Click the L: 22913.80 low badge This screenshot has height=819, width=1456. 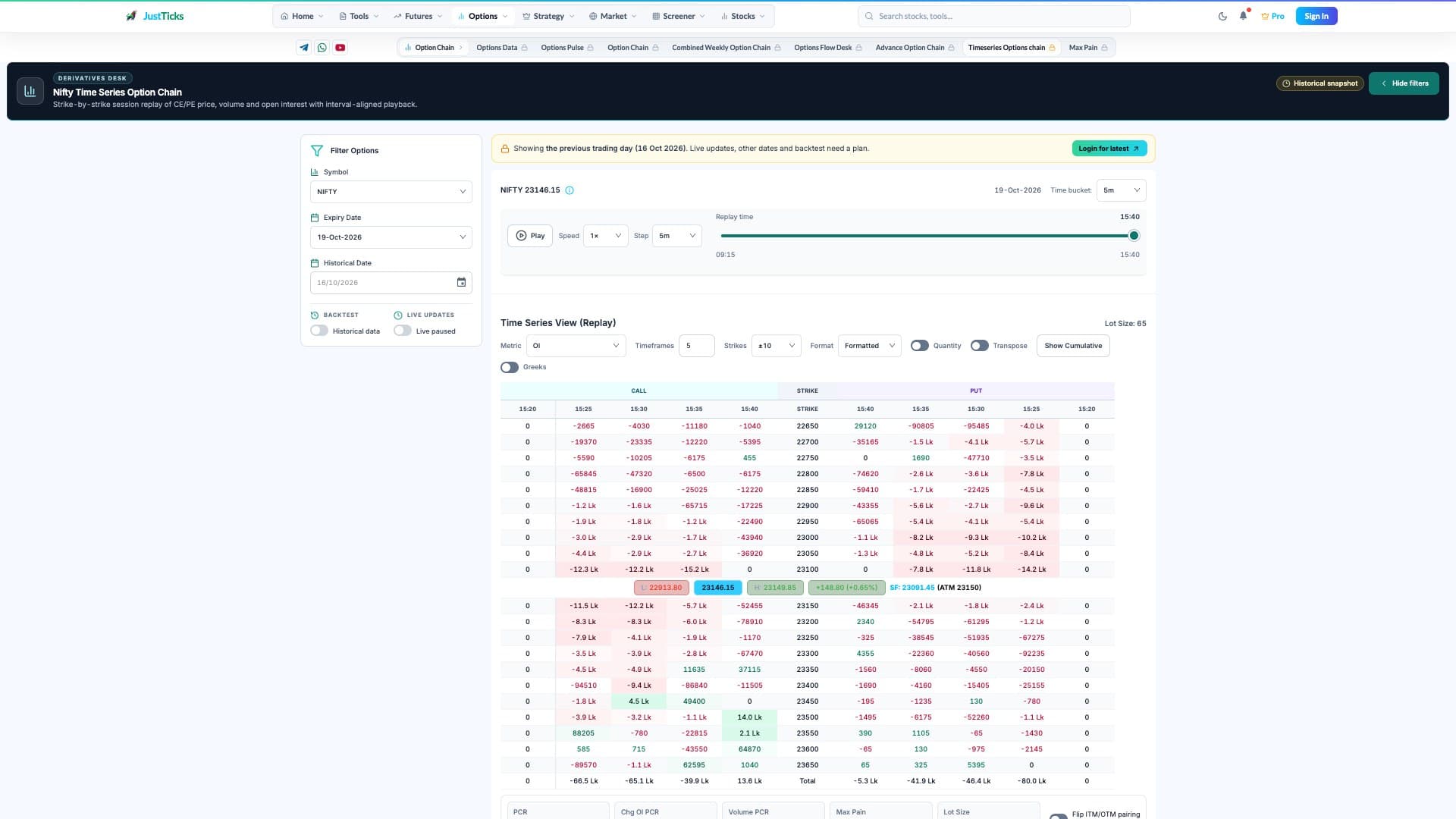(661, 588)
